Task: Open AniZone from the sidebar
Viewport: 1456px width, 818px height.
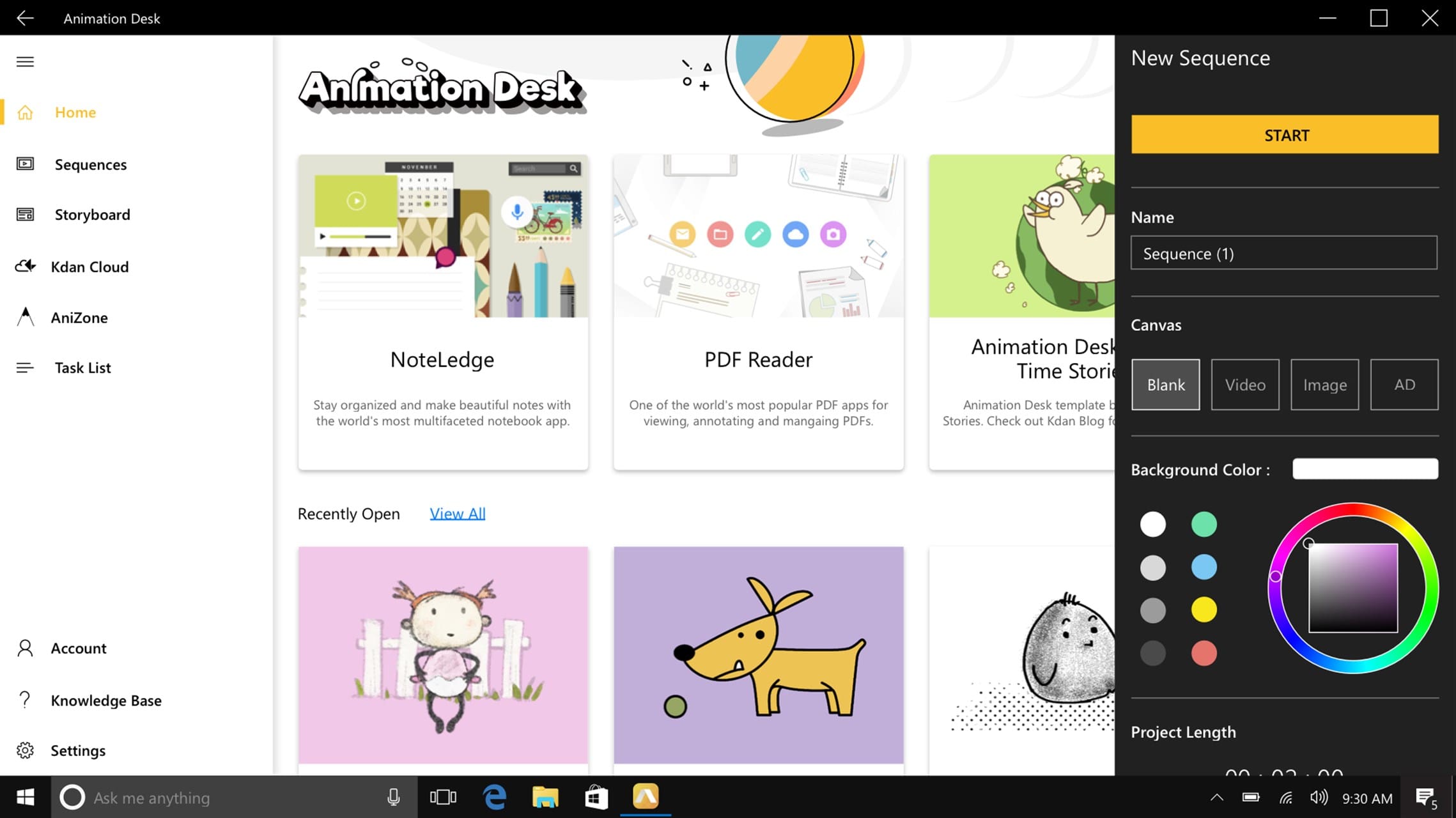Action: click(79, 317)
